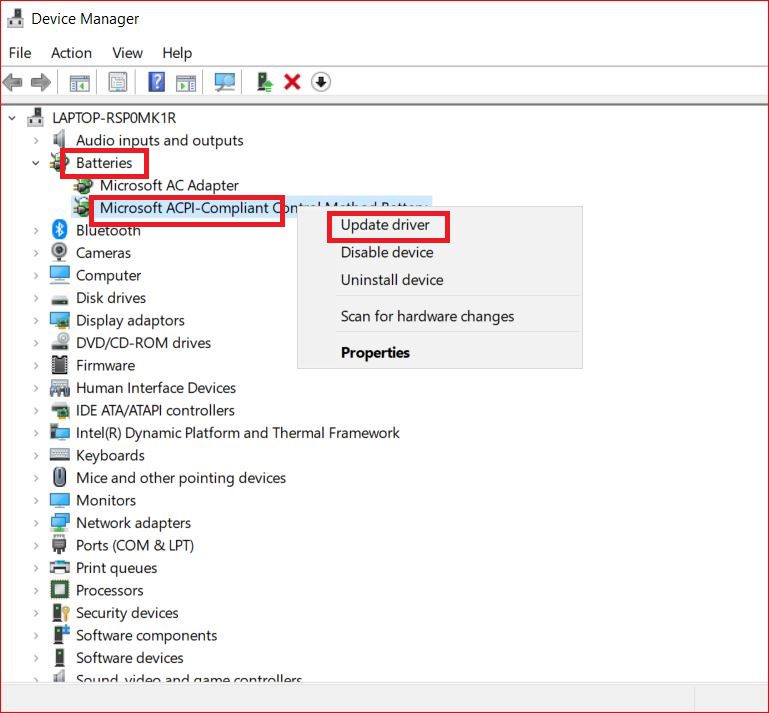
Task: Click the Cameras webcam icon
Action: (60, 253)
